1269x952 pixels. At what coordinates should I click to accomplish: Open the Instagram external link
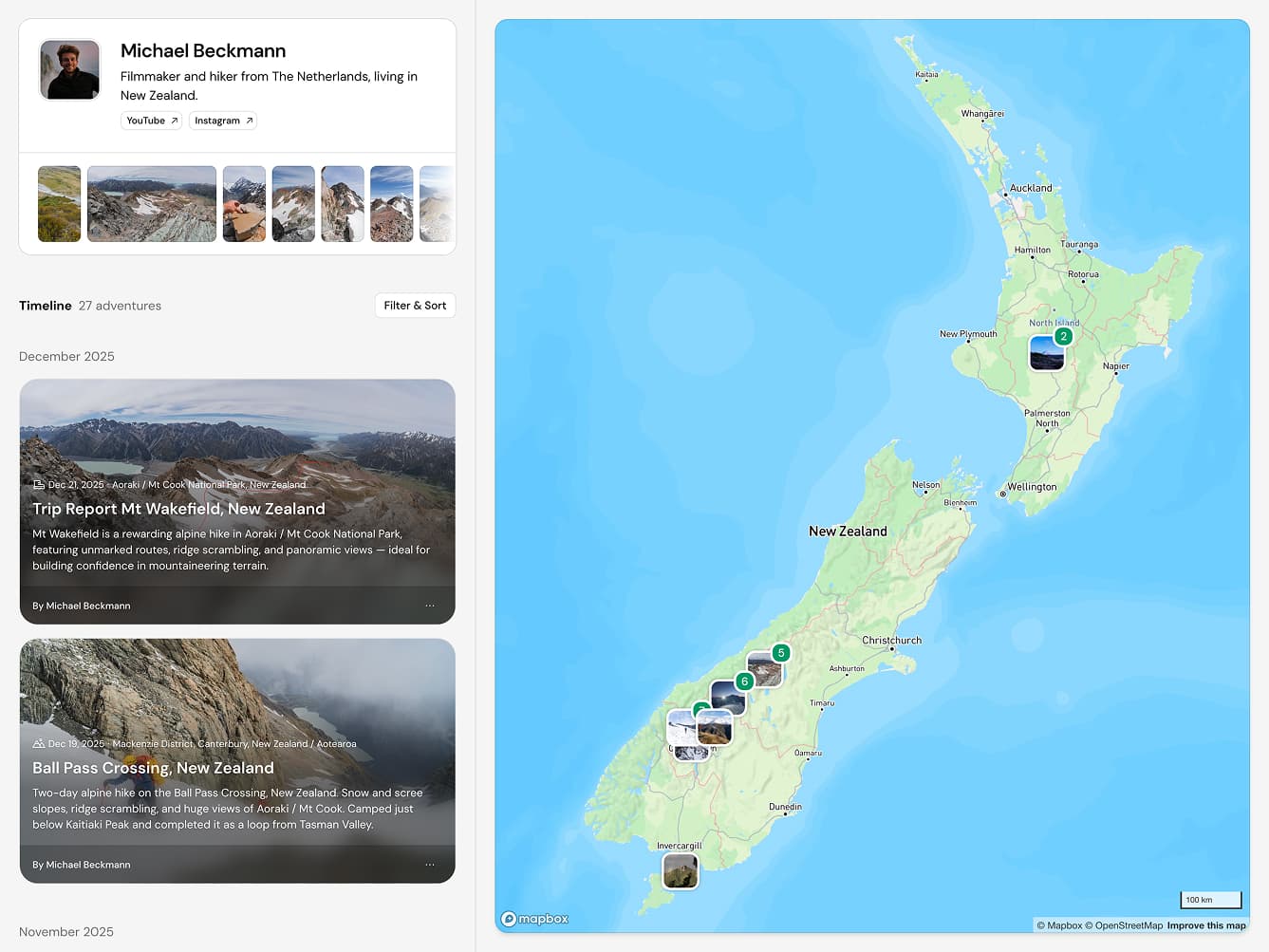[x=222, y=121]
